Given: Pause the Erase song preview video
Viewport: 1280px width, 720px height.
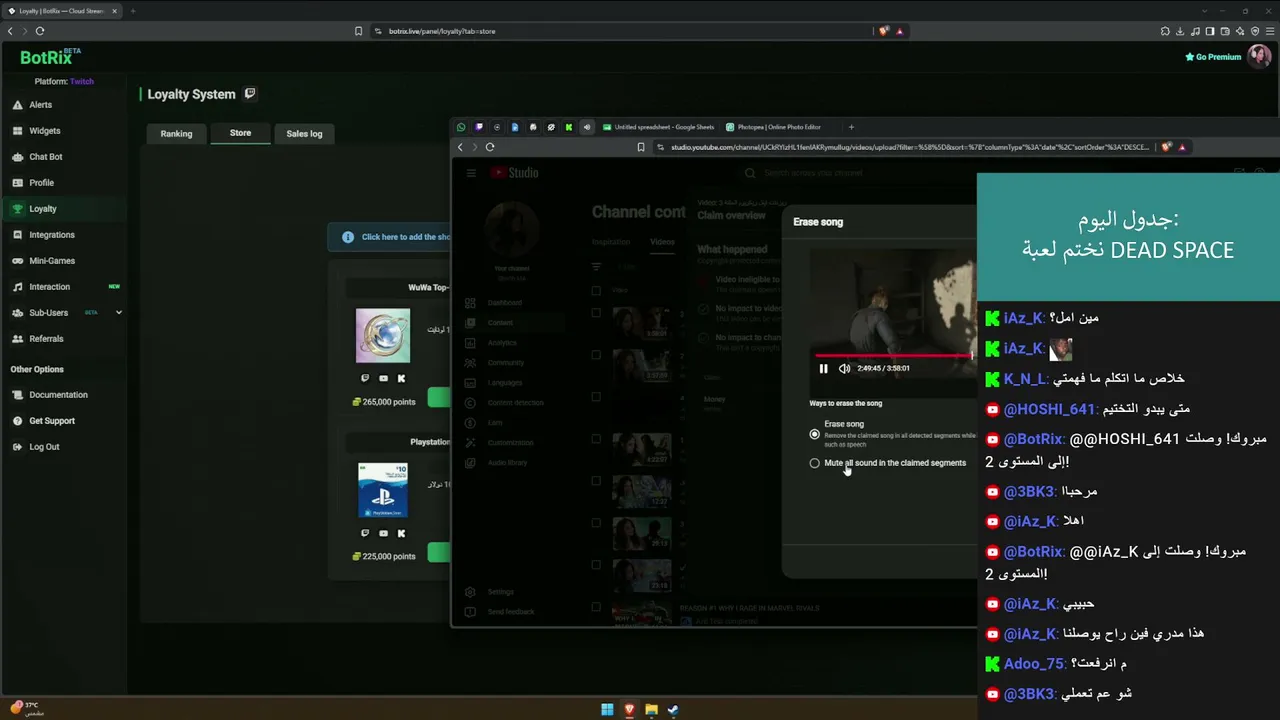Looking at the screenshot, I should [823, 369].
